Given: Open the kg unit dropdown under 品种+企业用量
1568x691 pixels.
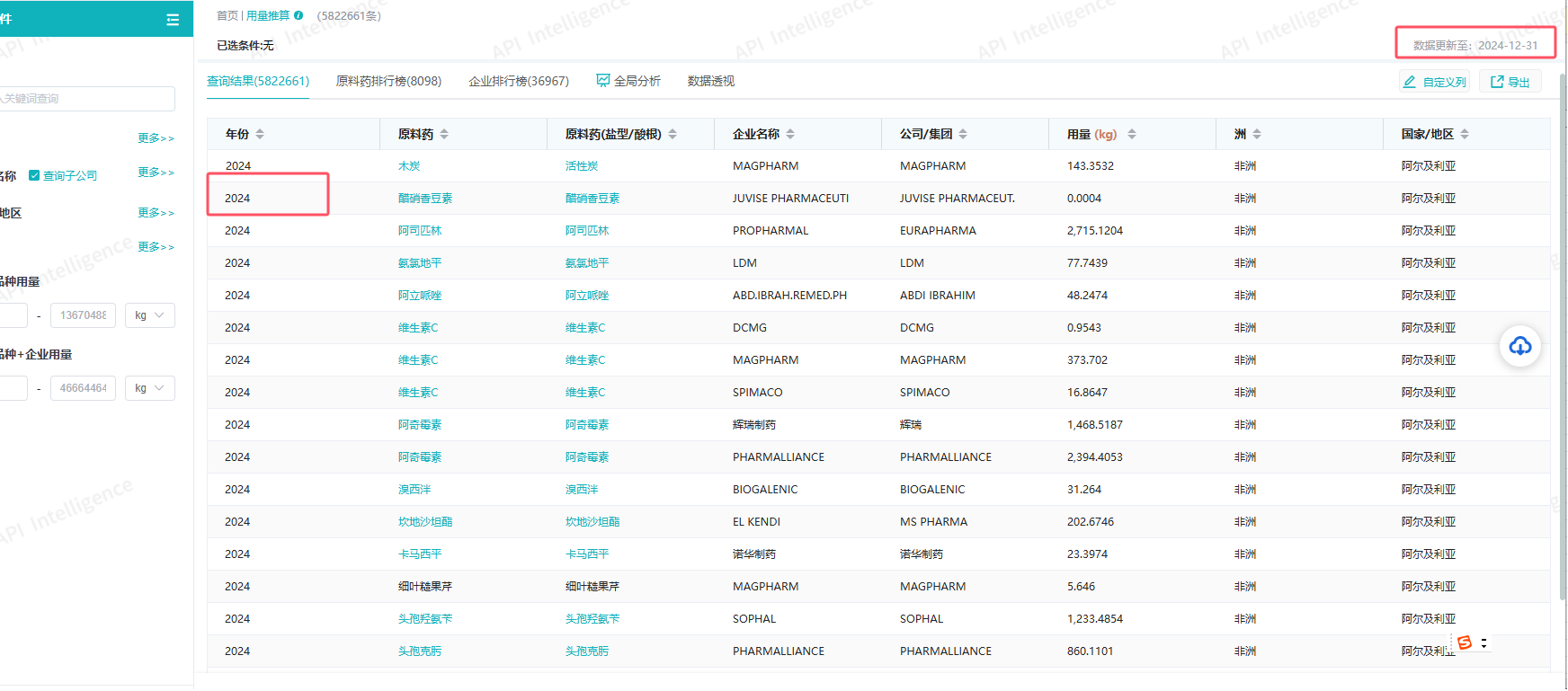Looking at the screenshot, I should click(x=149, y=388).
